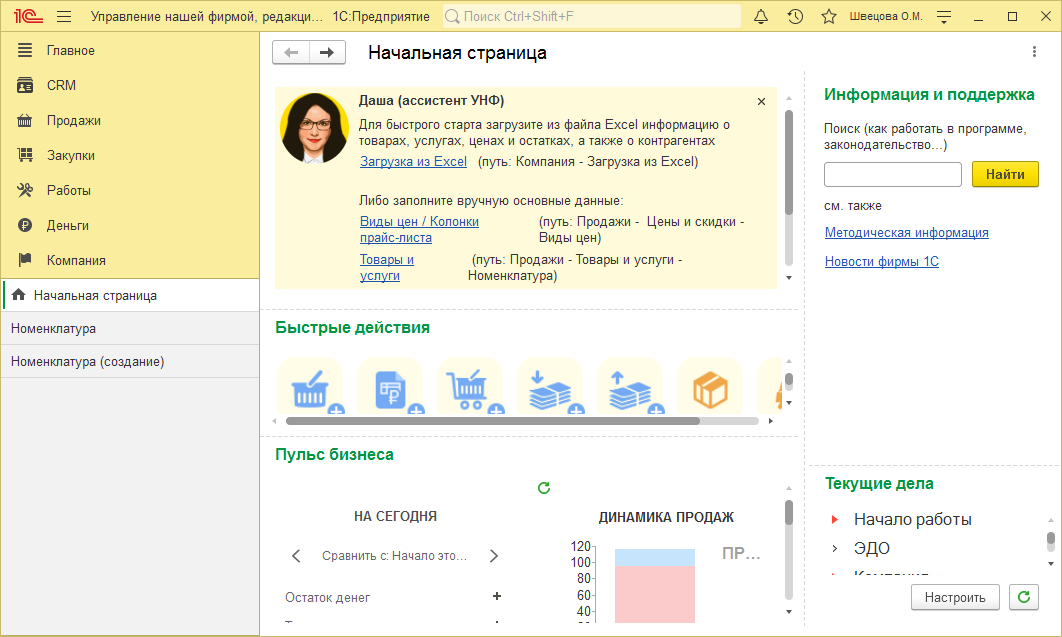The height and width of the screenshot is (637, 1062).
Task: Focus the global search field Поиск Ctrl+Shift+F
Action: click(x=592, y=16)
